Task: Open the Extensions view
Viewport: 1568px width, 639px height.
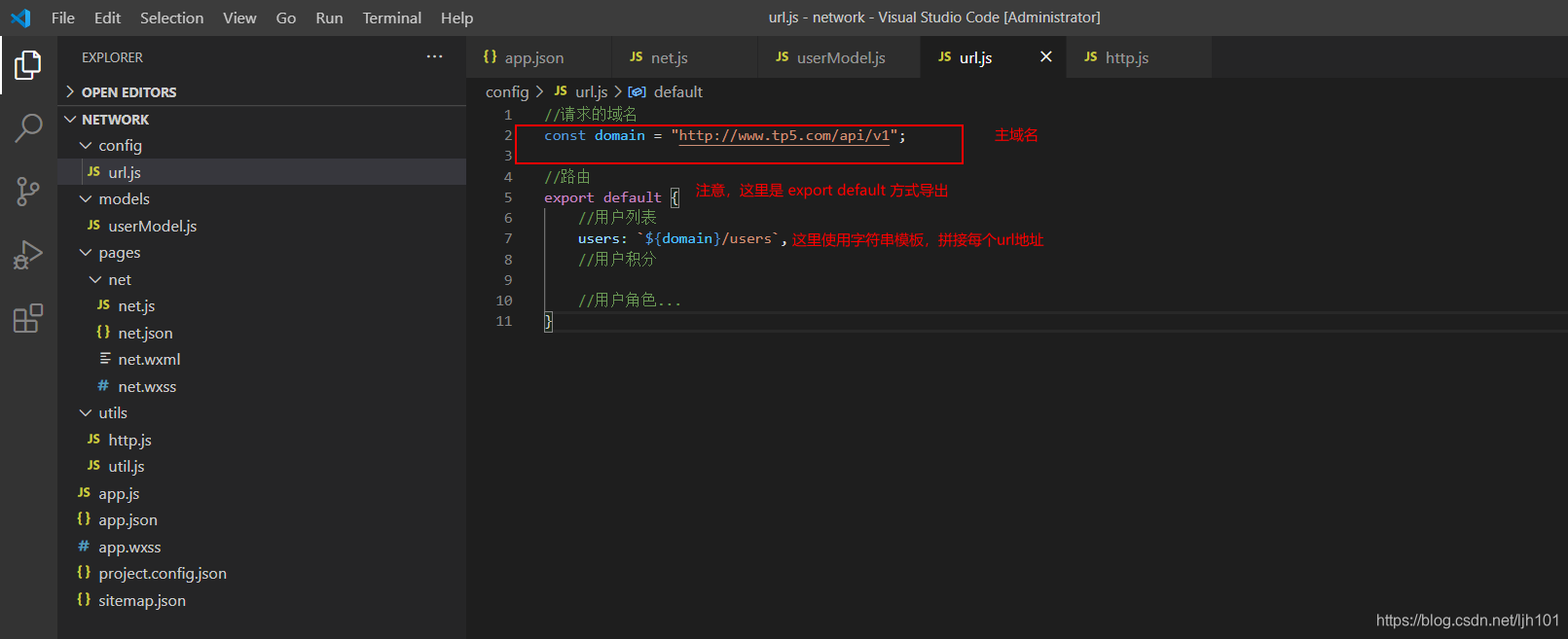Action: [28, 318]
